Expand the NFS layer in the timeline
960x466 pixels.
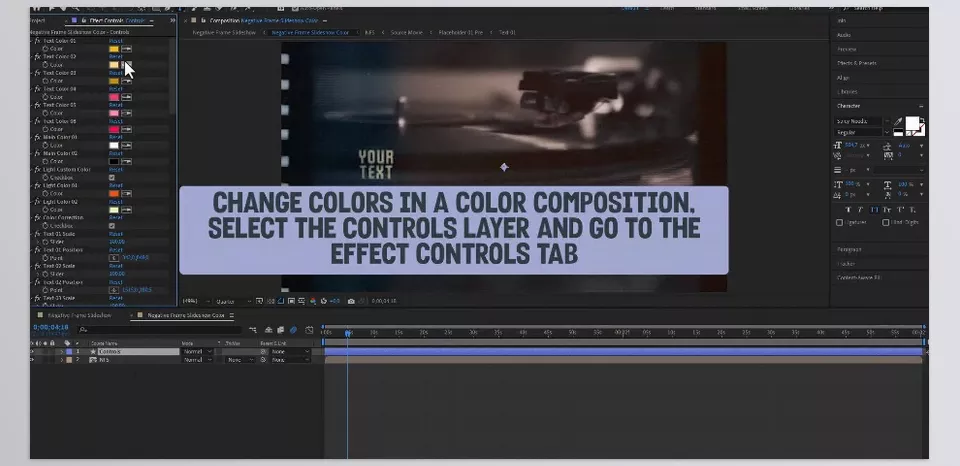(62, 360)
